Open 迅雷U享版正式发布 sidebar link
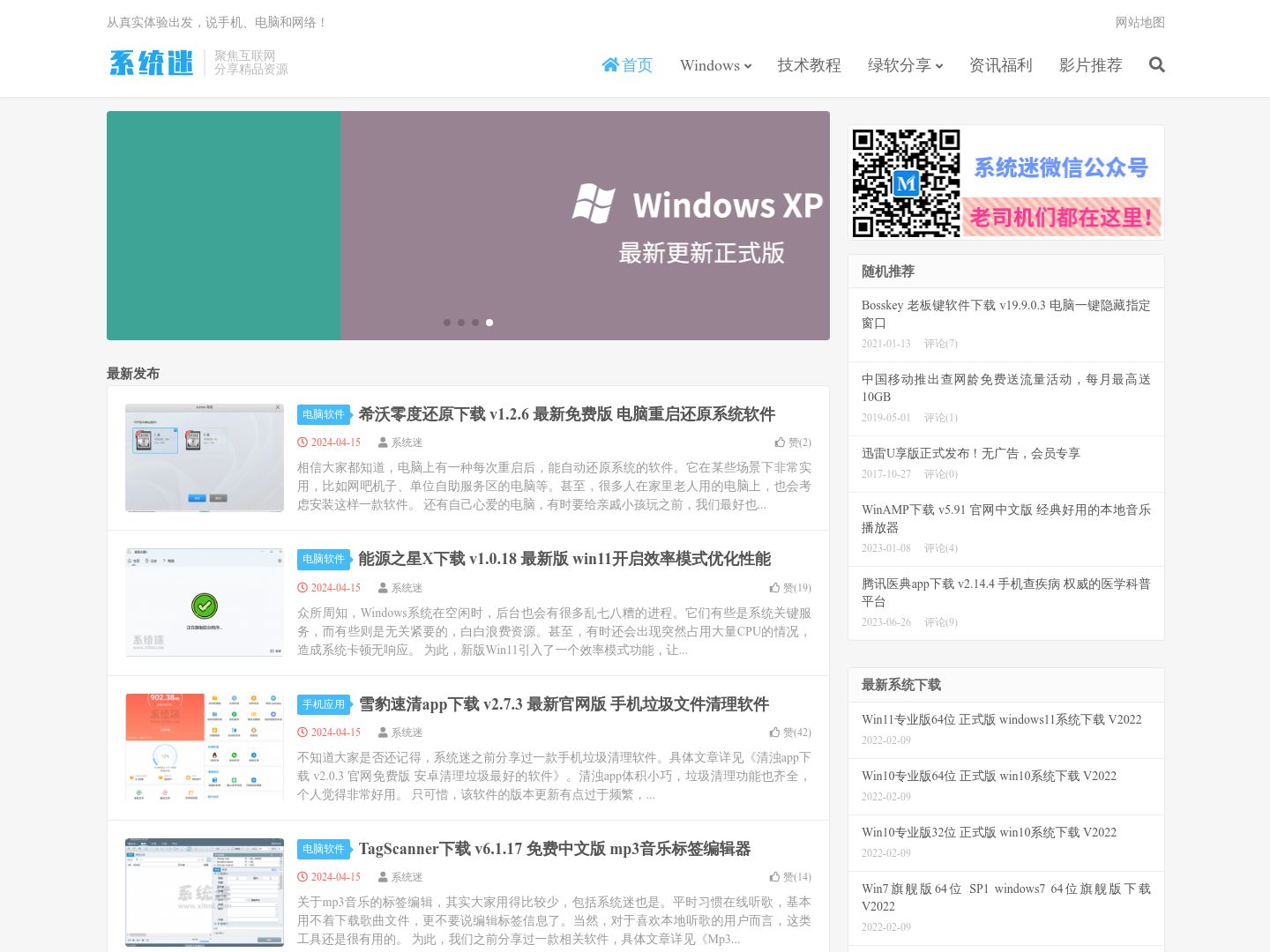The height and width of the screenshot is (952, 1270). 971,453
